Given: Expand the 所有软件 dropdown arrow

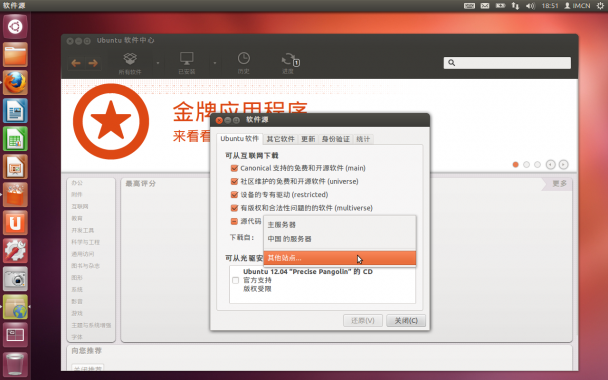Looking at the screenshot, I should [158, 63].
